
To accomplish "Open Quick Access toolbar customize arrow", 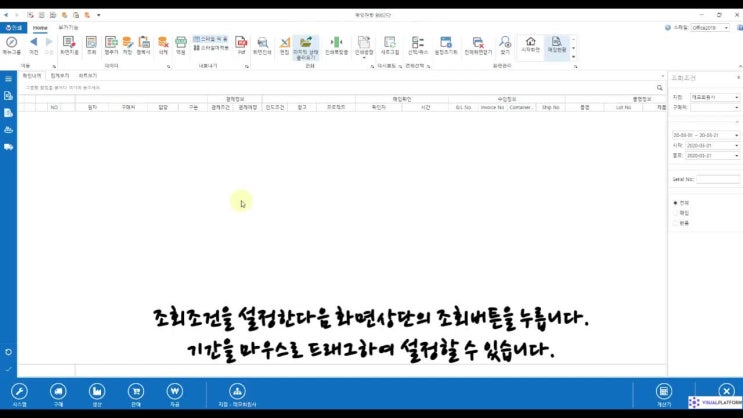I will (x=99, y=15).
